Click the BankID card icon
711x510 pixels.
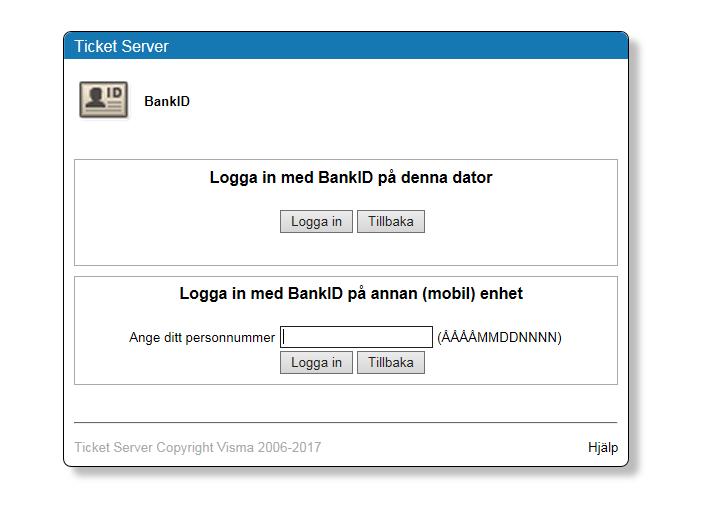tap(104, 100)
